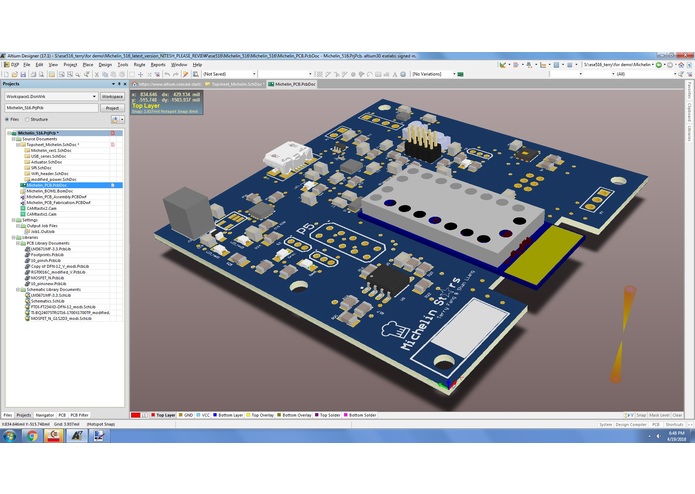Image resolution: width=695 pixels, height=494 pixels.
Task: Open Michelin_BOM0.BomDoc in the tree
Action: tap(49, 191)
